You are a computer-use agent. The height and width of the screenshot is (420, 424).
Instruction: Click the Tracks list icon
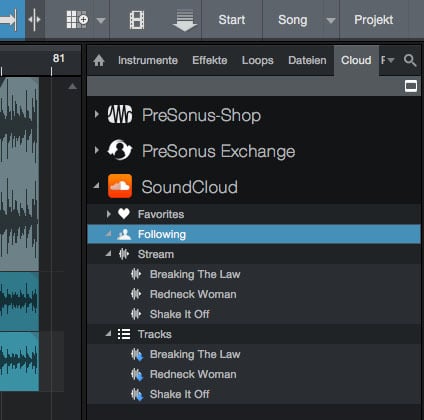[124, 334]
